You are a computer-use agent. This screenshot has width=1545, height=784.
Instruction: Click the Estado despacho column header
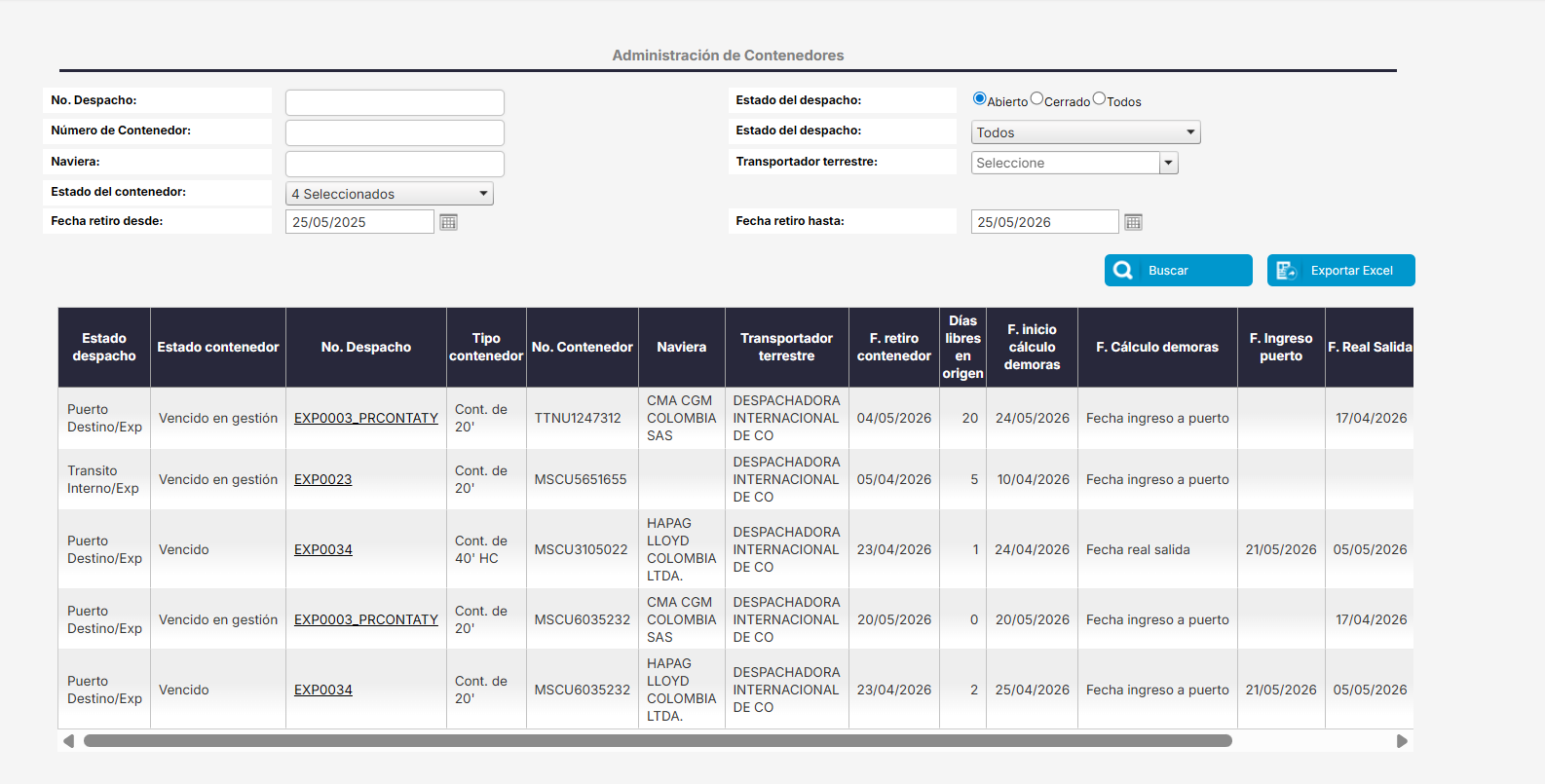click(104, 347)
